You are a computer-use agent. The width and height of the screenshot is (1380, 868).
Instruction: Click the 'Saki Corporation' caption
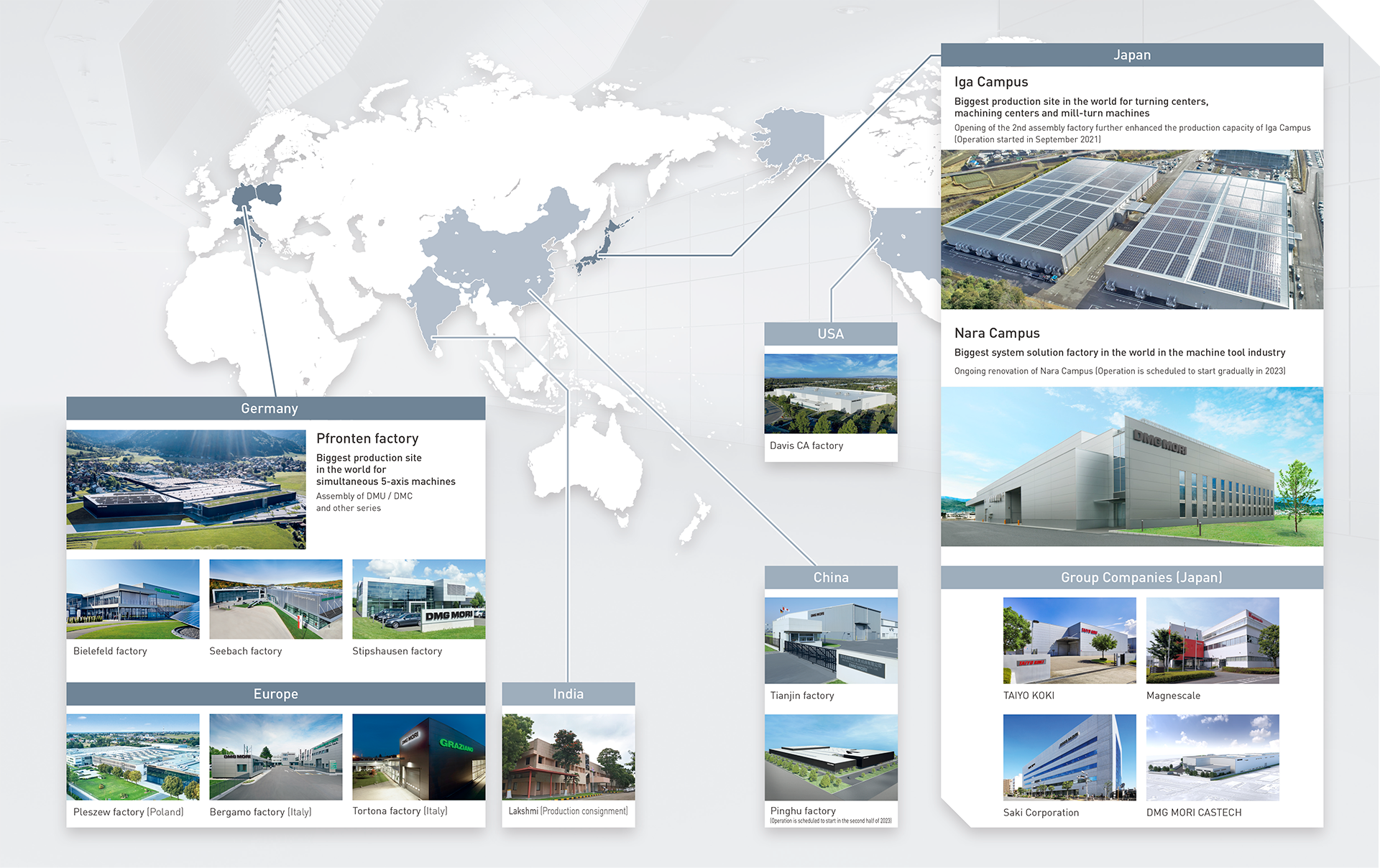click(1041, 813)
